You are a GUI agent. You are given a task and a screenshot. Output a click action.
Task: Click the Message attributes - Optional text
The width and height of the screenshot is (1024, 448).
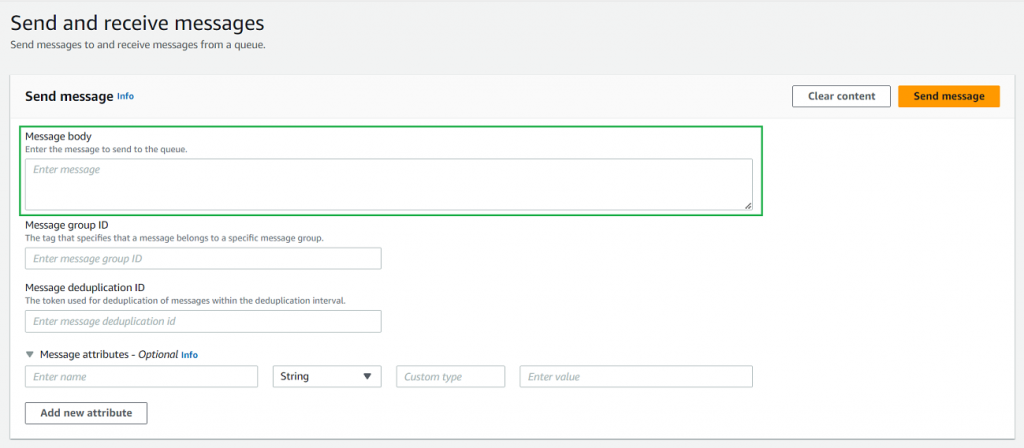click(107, 354)
